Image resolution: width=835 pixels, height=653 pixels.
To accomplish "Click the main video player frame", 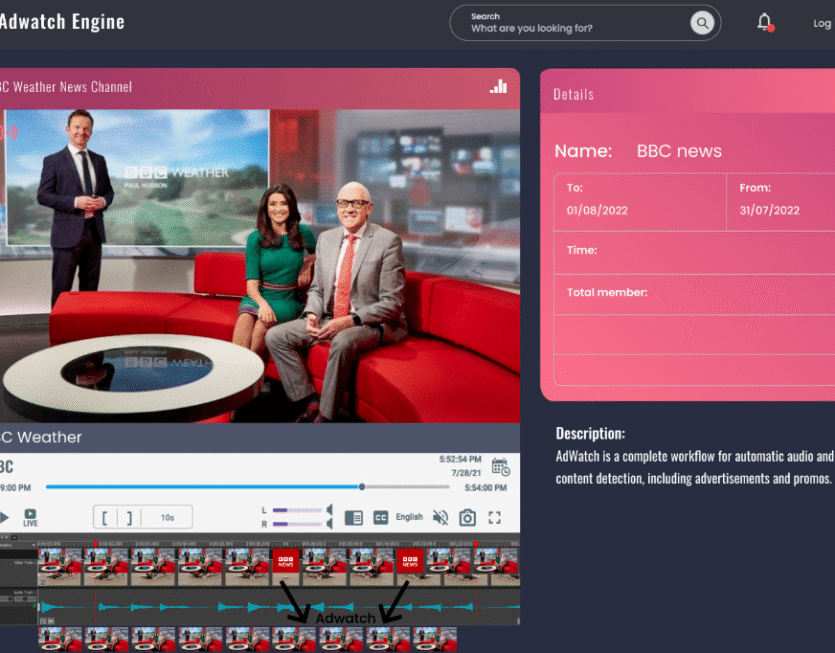I will point(260,266).
